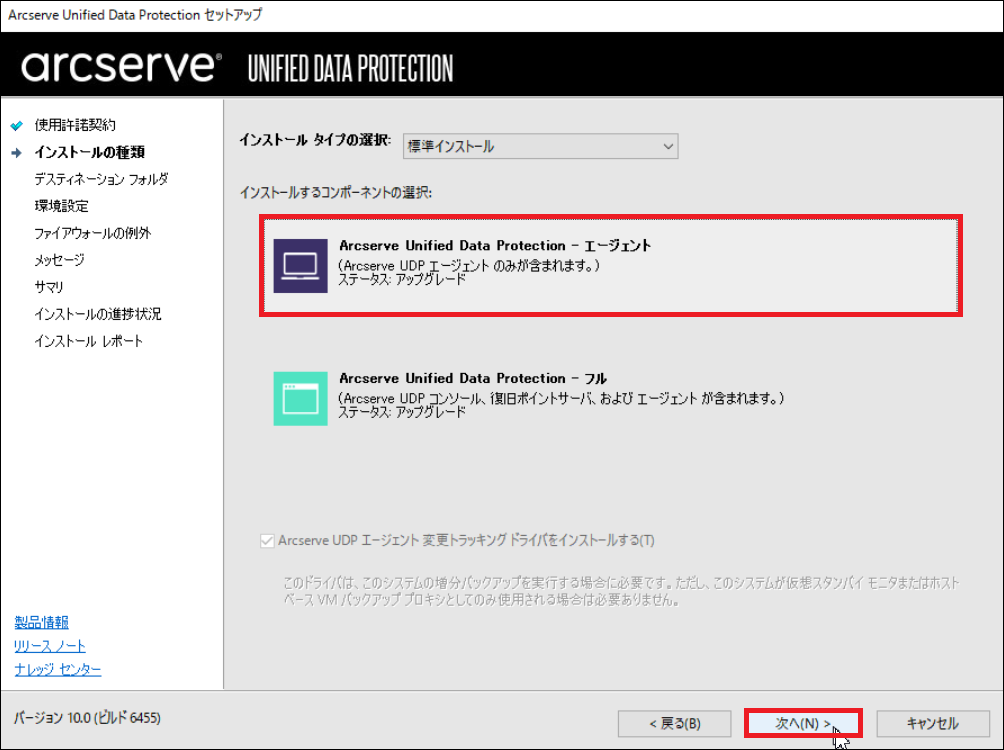Screen dimensions: 1004x750
Task: Choose Arcserve Unified Data Protection - エージェント title
Action: coord(495,245)
